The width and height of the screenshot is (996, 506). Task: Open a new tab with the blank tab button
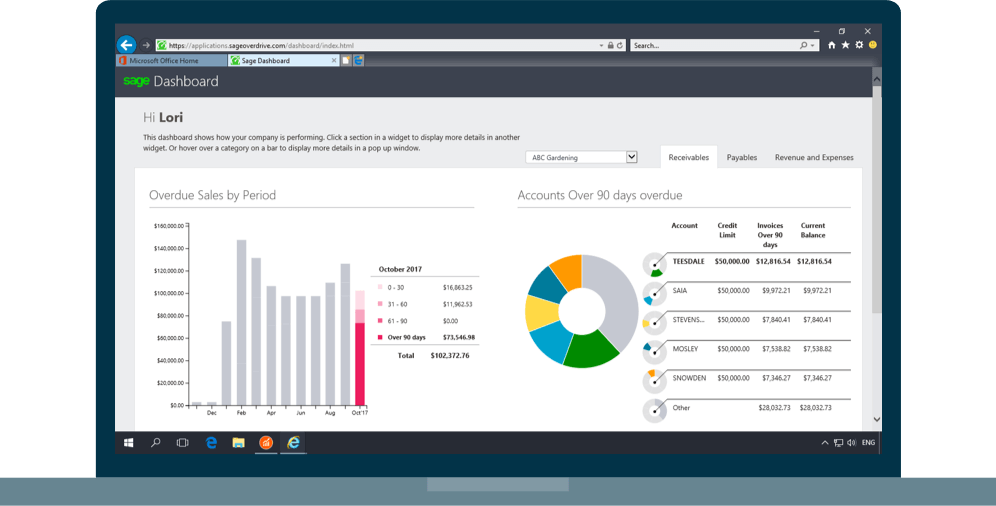coord(346,60)
